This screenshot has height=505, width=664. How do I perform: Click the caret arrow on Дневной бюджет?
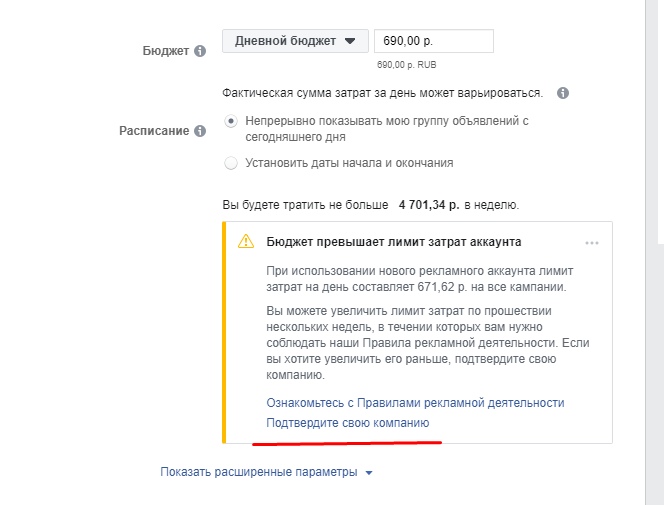pos(350,41)
